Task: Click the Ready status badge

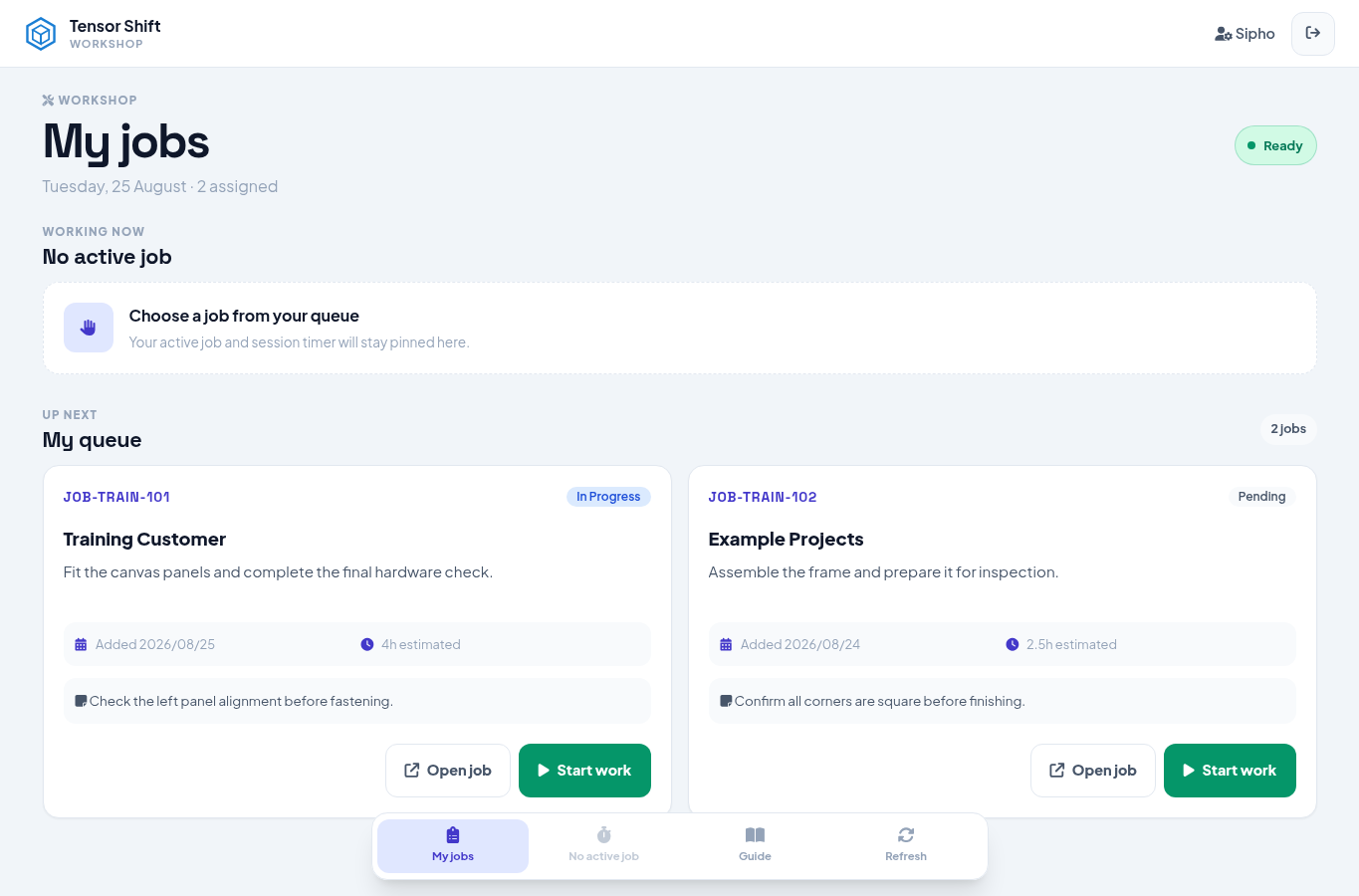Action: coord(1275,145)
